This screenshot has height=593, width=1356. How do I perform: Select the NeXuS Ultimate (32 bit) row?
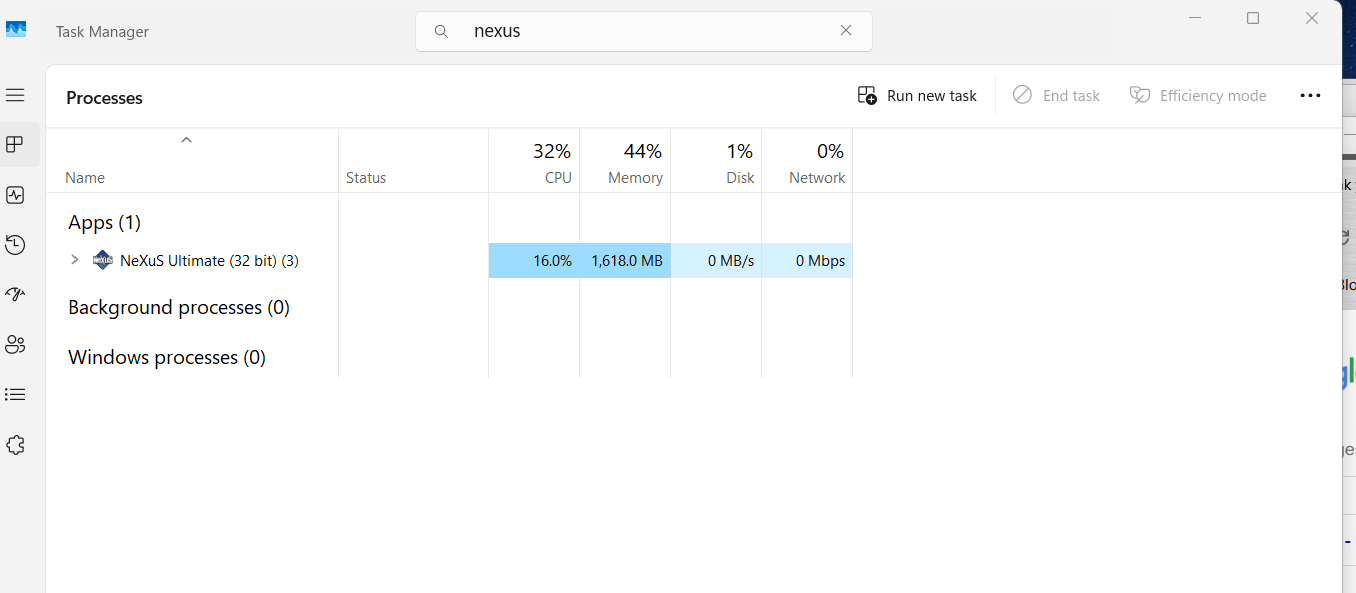(x=209, y=261)
